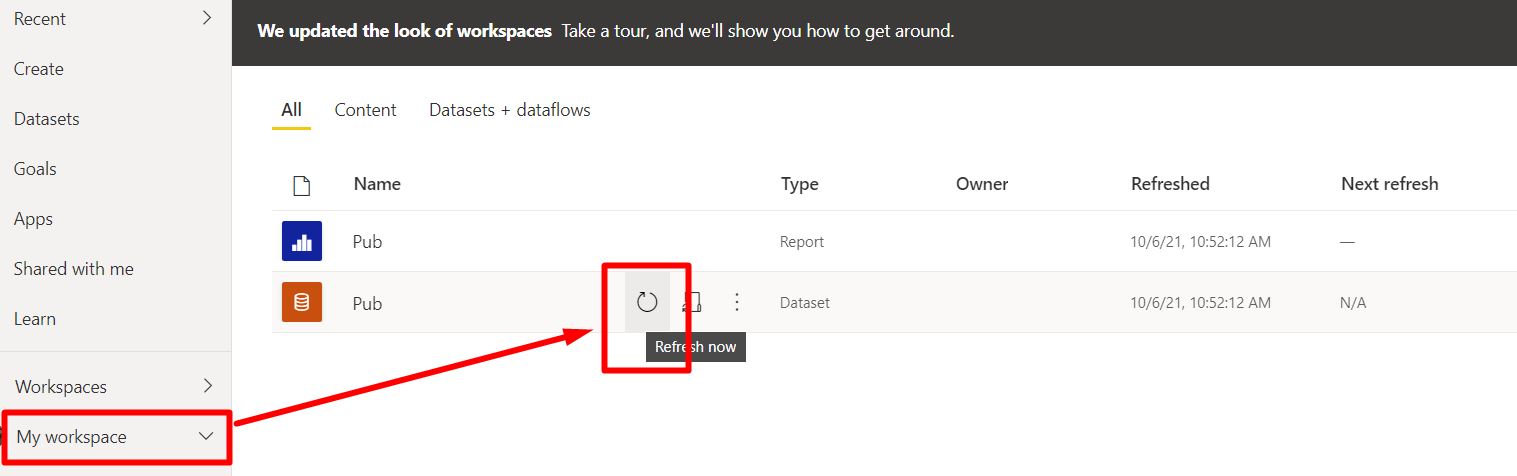Go to Datasets in the sidebar
The width and height of the screenshot is (1517, 476).
tap(47, 119)
